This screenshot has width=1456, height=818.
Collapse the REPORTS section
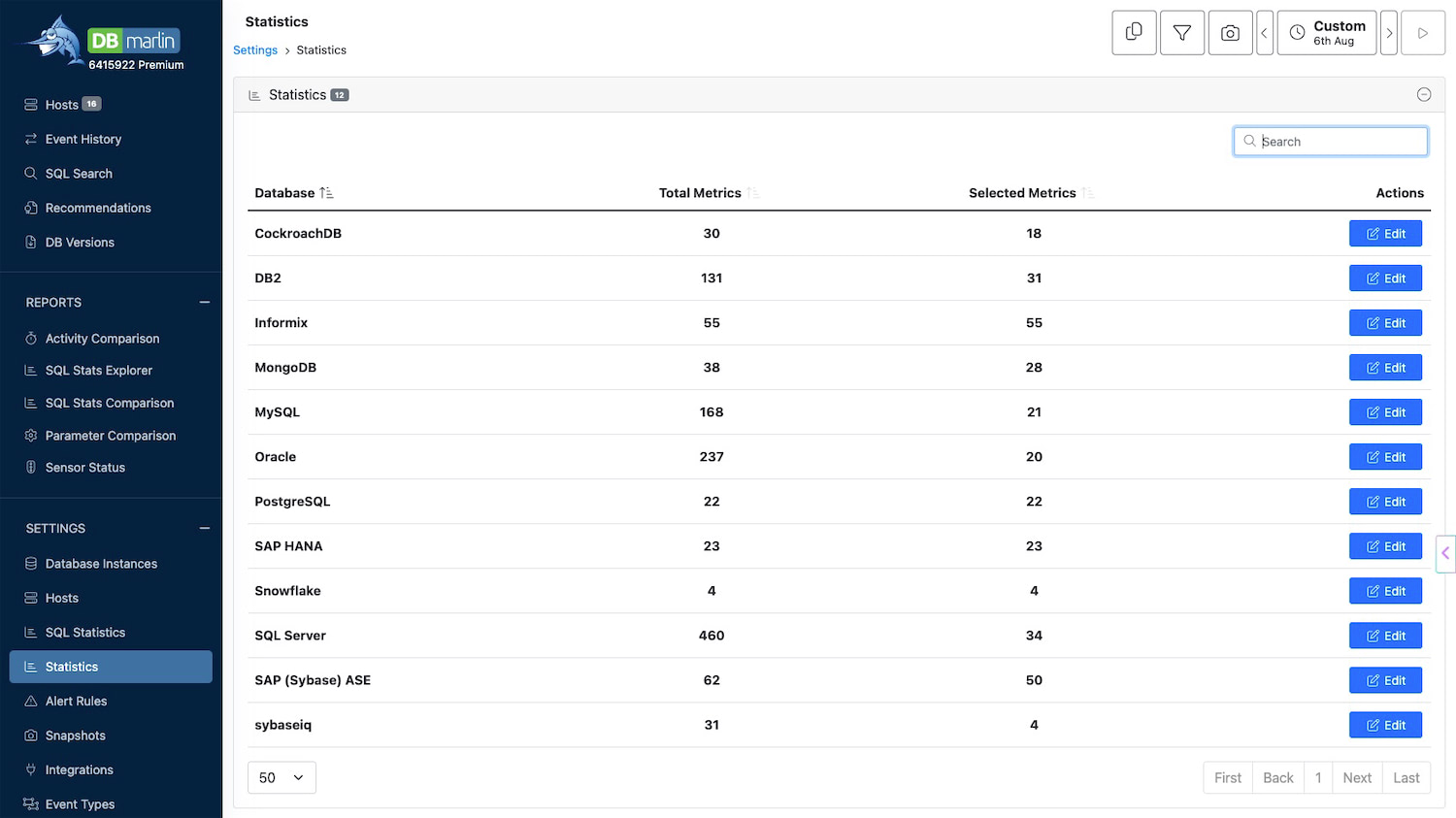click(205, 303)
